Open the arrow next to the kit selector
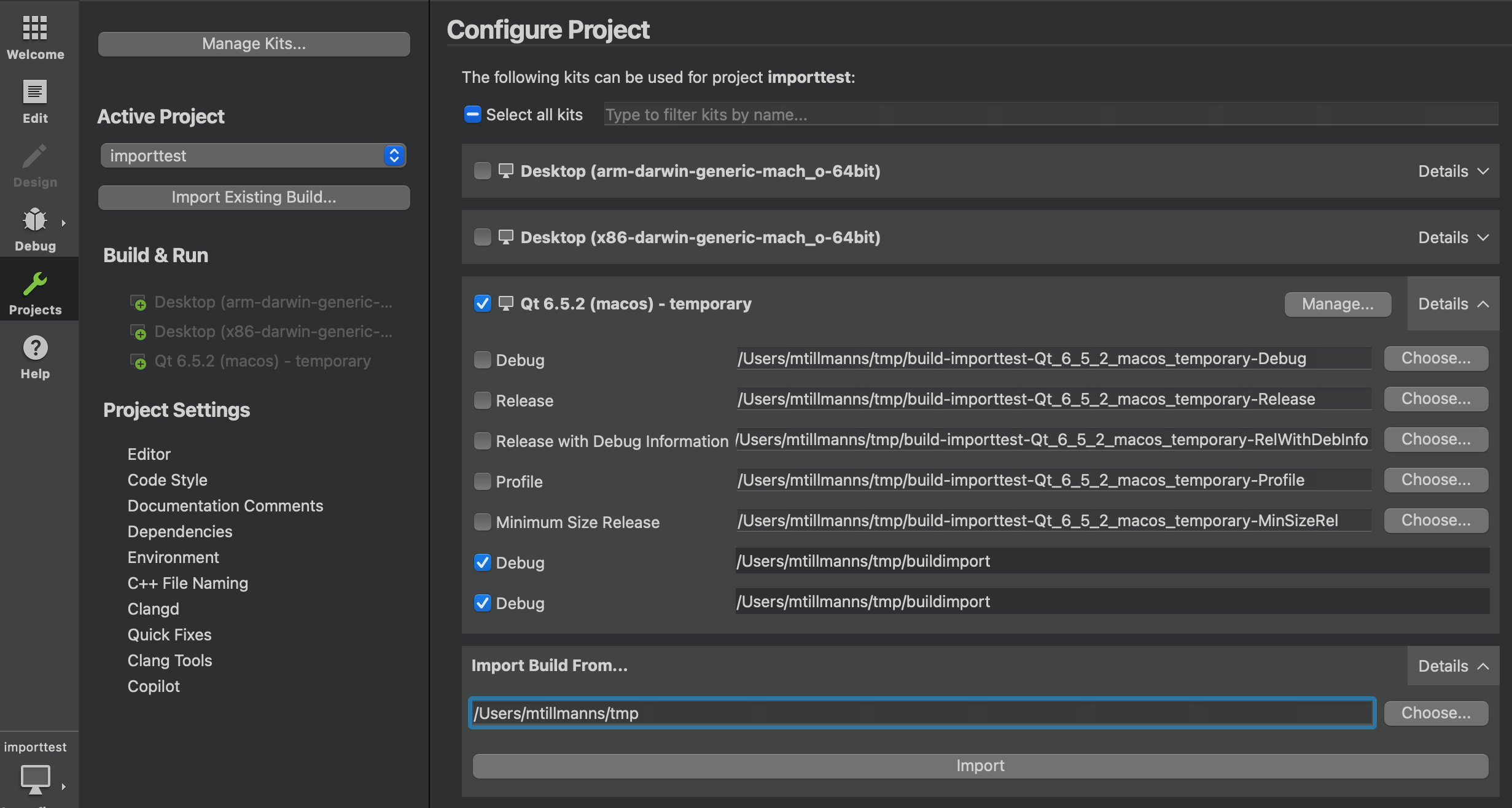This screenshot has height=808, width=1512. [x=63, y=787]
